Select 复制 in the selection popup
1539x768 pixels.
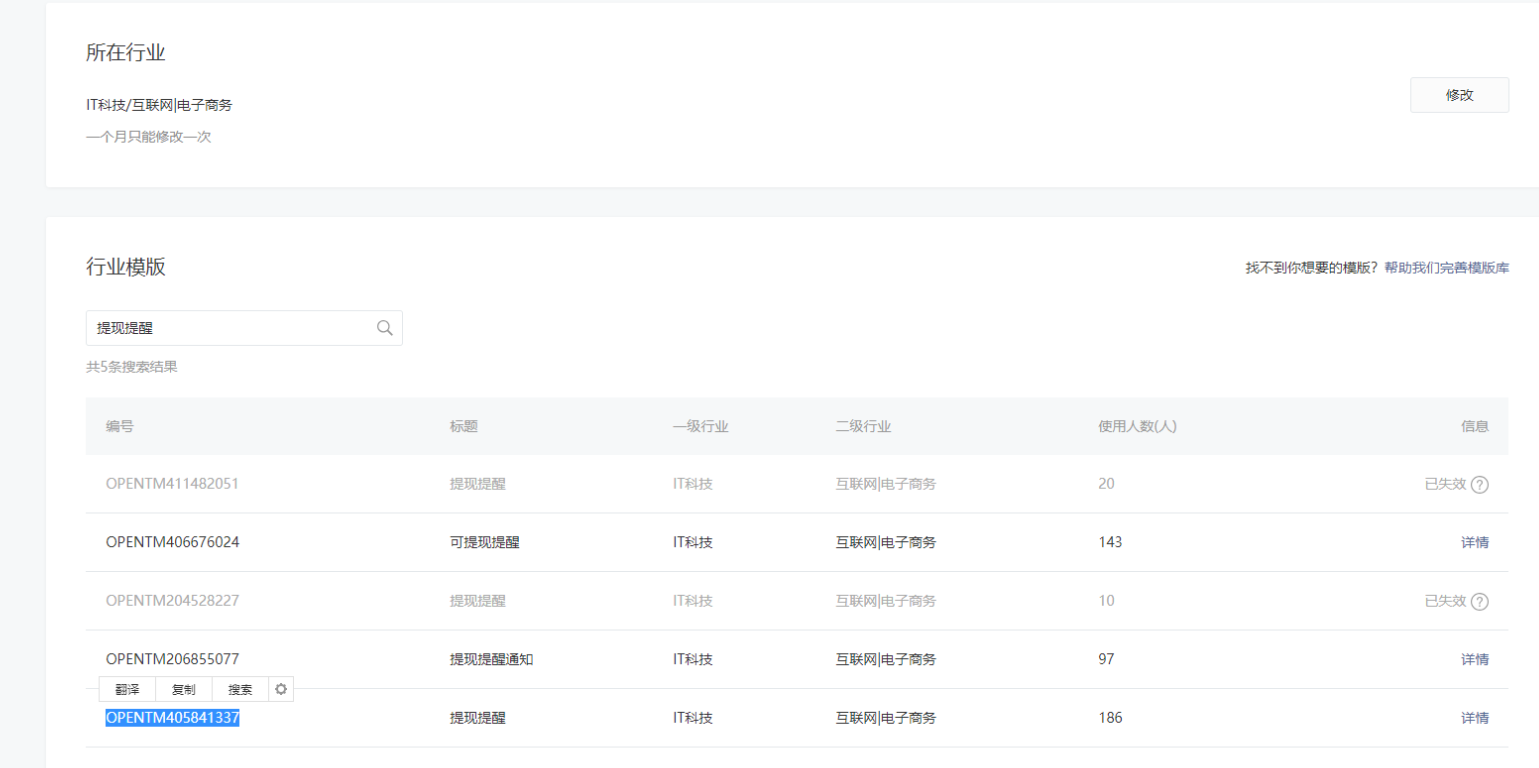coord(184,689)
